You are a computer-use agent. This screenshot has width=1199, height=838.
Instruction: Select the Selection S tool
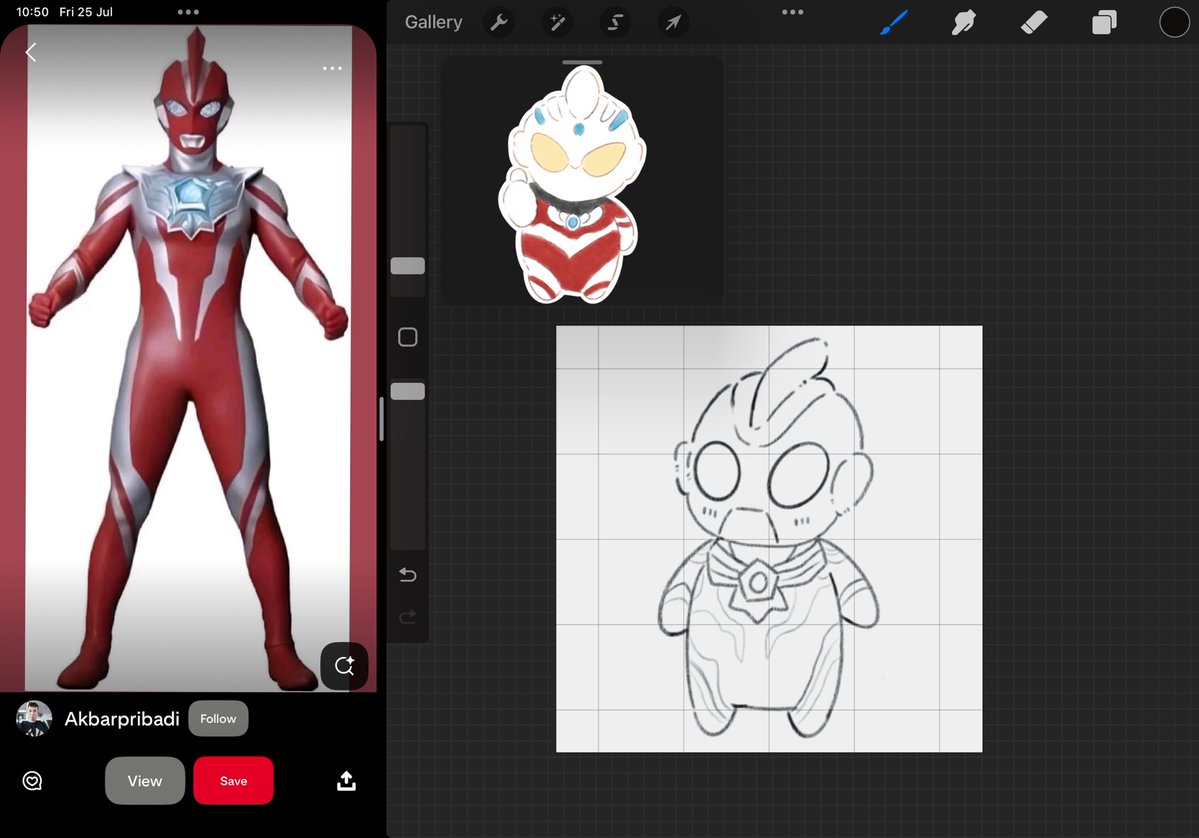(615, 22)
